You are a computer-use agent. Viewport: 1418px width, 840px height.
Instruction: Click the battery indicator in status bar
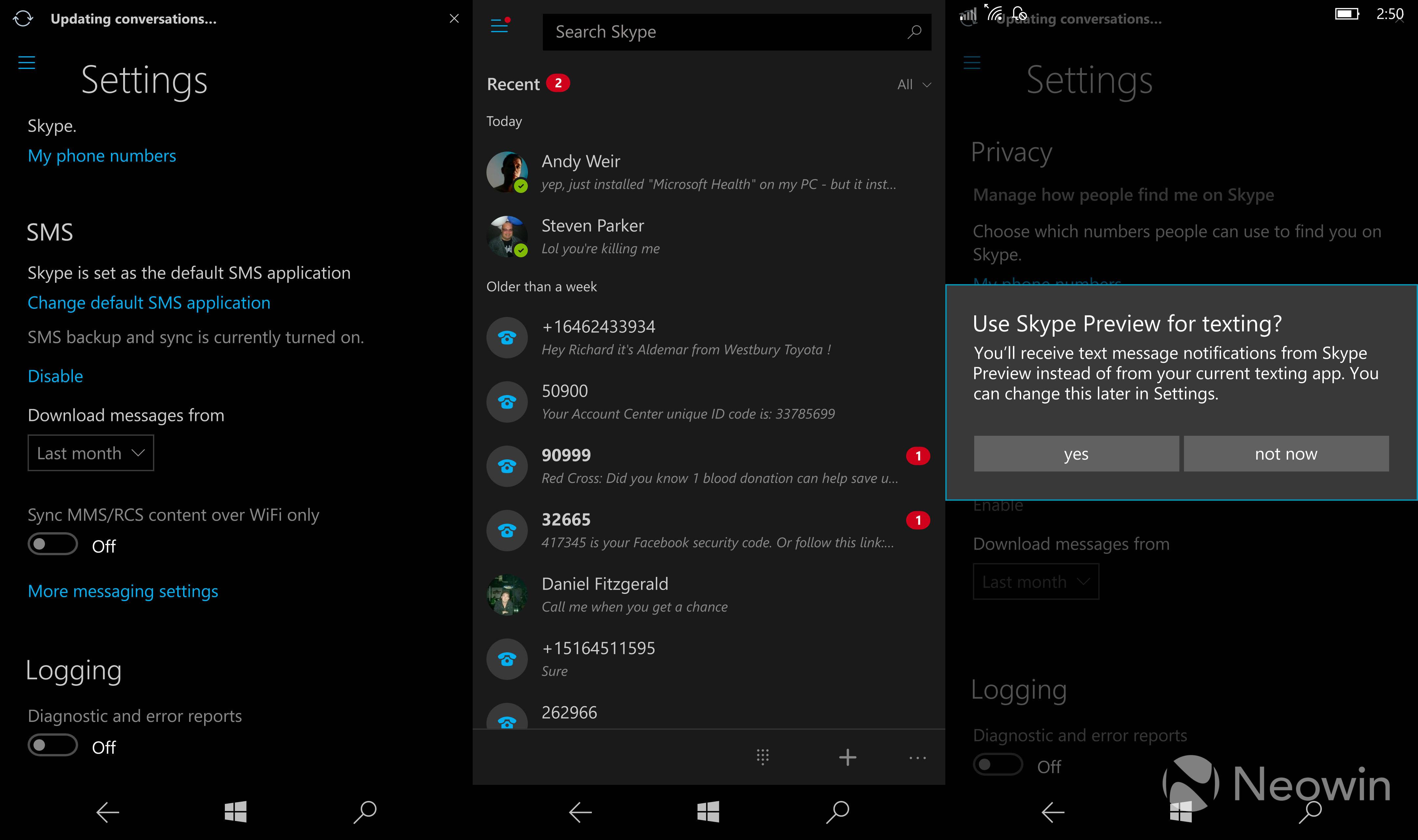(x=1347, y=13)
